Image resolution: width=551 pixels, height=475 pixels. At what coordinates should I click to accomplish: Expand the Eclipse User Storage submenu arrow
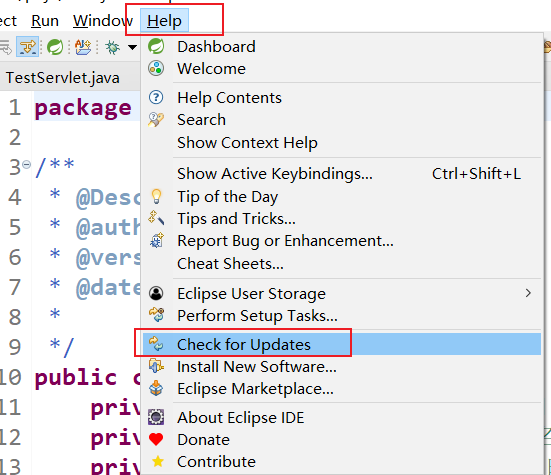[528, 293]
